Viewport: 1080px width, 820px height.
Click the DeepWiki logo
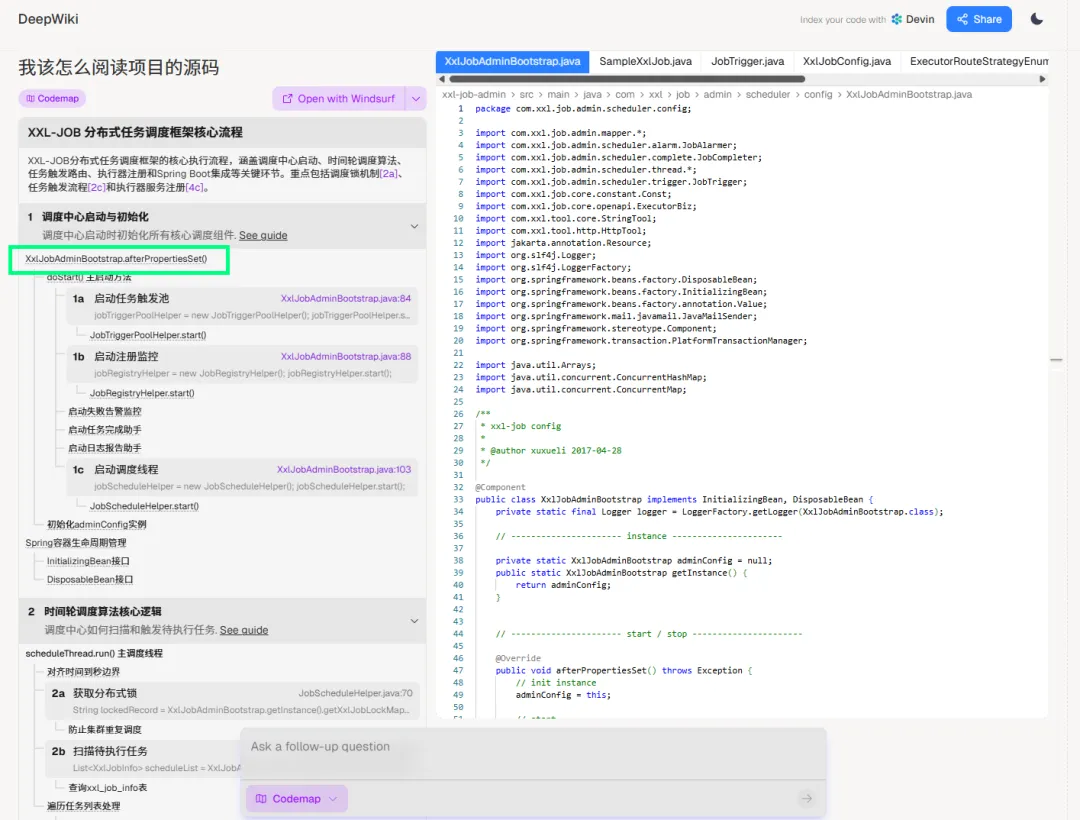click(x=48, y=19)
